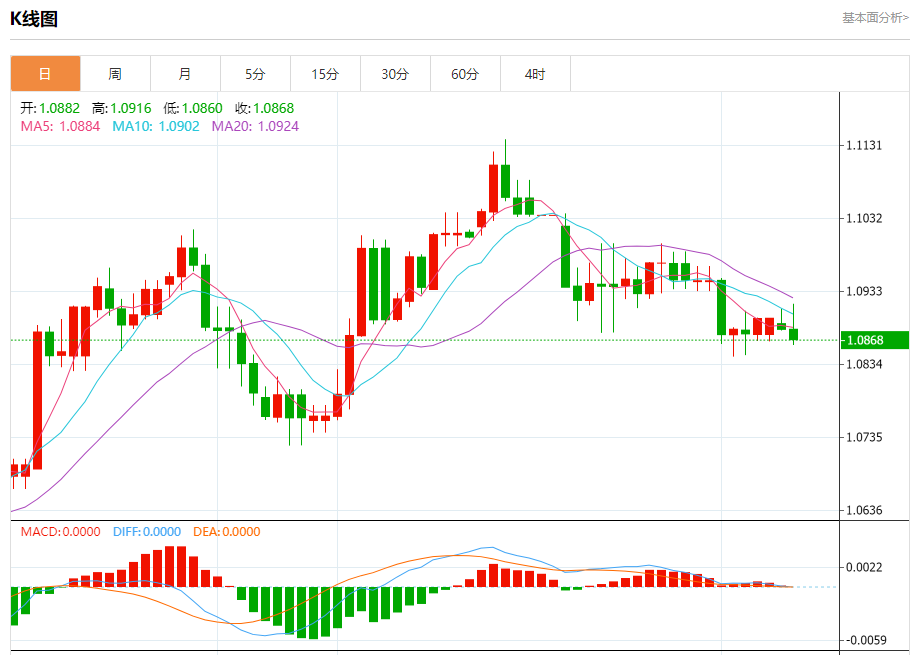Choose the 15分 timeframe tab
The height and width of the screenshot is (655, 917).
tap(325, 74)
